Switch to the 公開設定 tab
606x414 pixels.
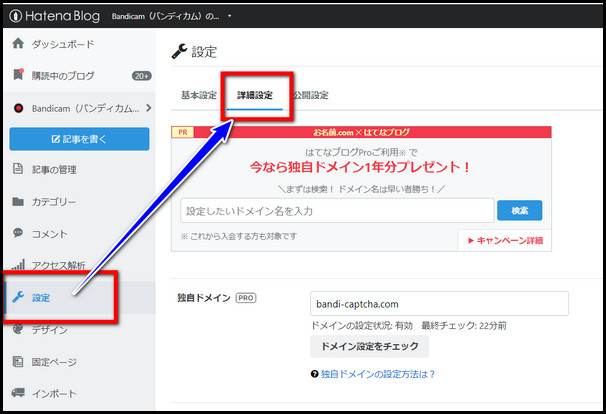(311, 95)
